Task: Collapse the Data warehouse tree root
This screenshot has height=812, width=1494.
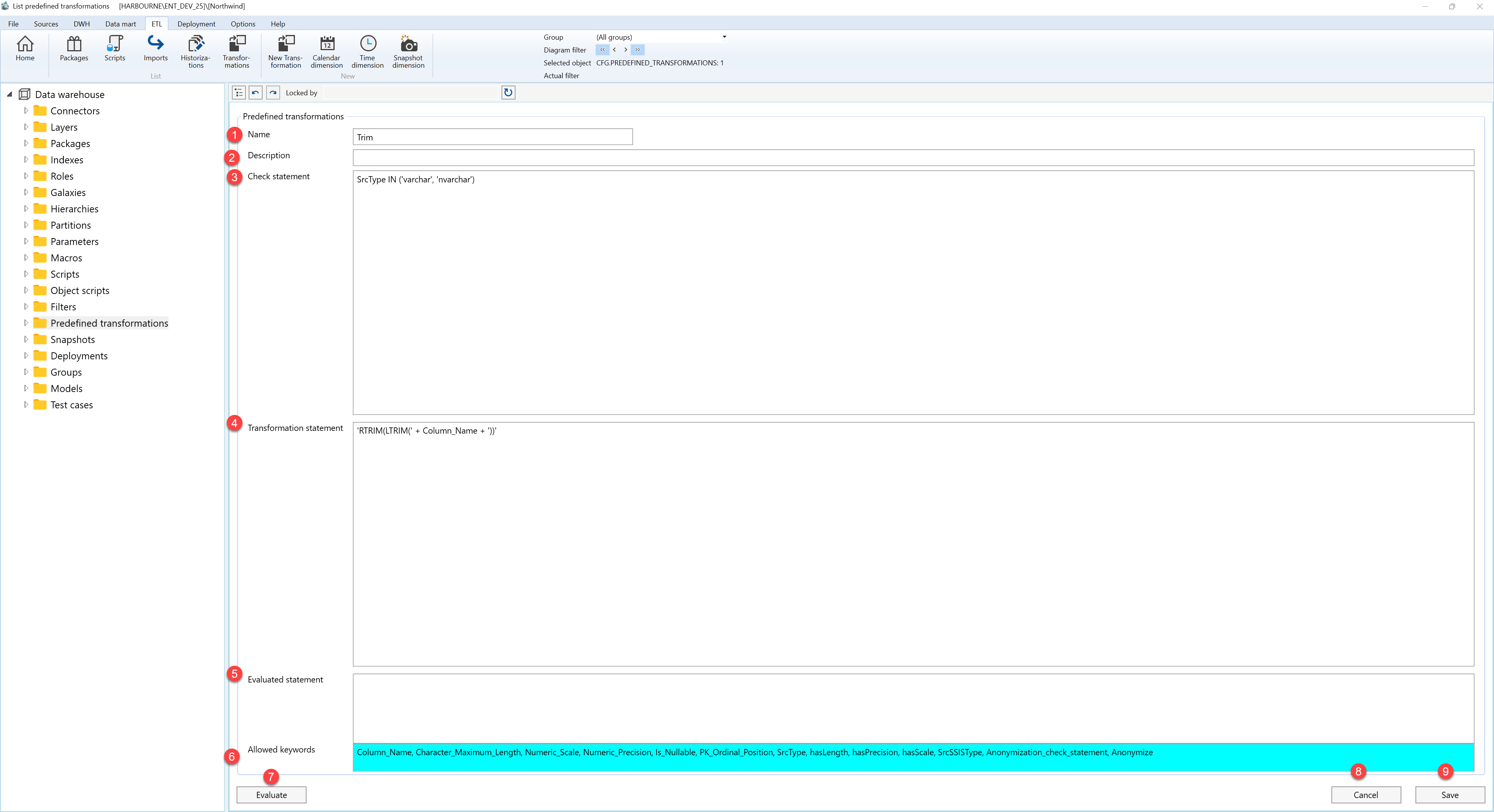Action: coord(9,94)
